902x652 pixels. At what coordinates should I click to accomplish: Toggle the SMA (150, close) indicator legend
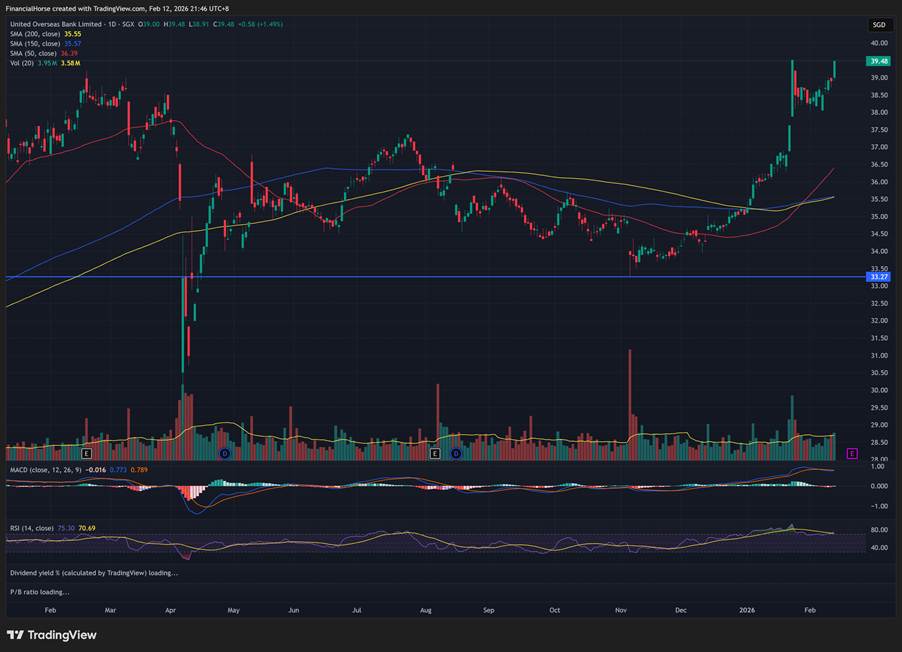point(33,43)
